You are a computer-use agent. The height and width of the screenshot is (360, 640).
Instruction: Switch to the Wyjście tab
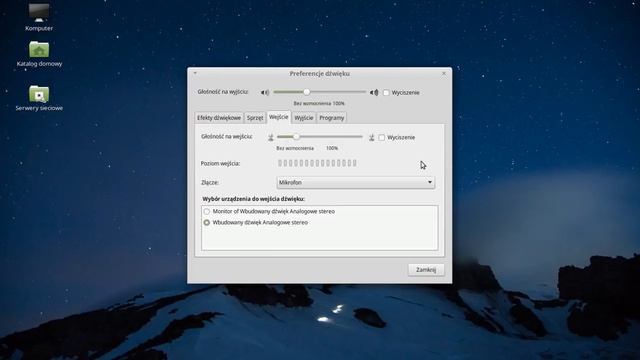304,118
